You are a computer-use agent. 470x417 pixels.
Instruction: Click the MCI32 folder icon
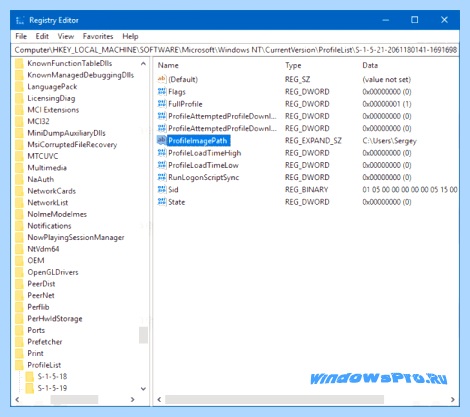coord(19,121)
